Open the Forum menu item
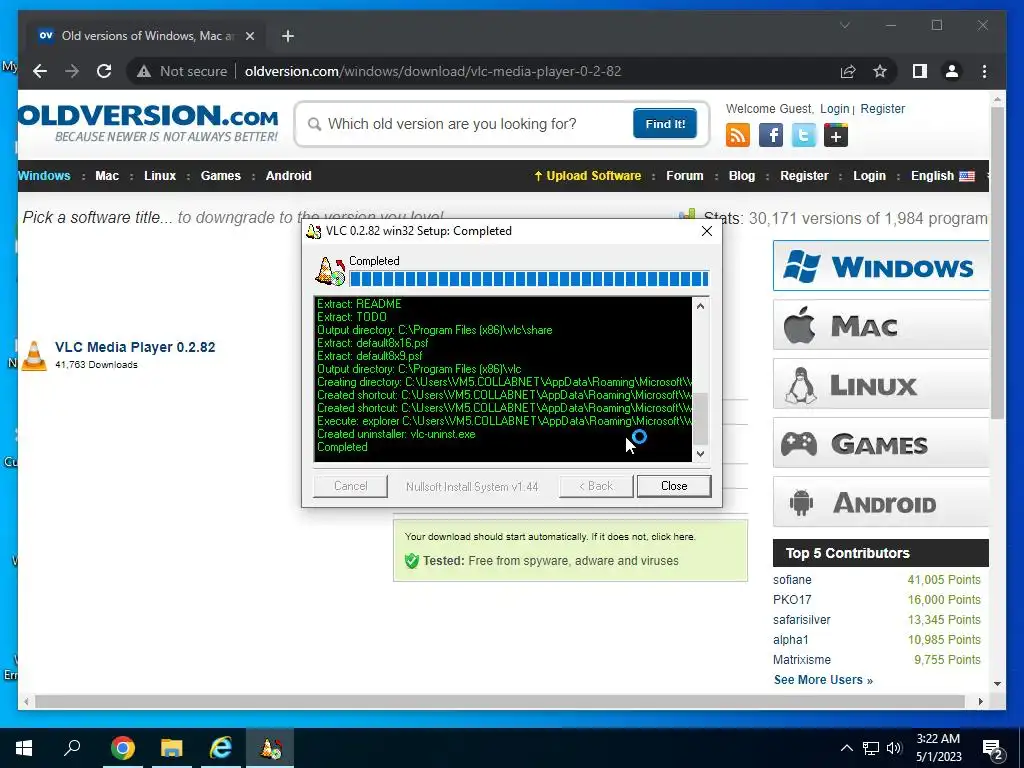 click(684, 176)
